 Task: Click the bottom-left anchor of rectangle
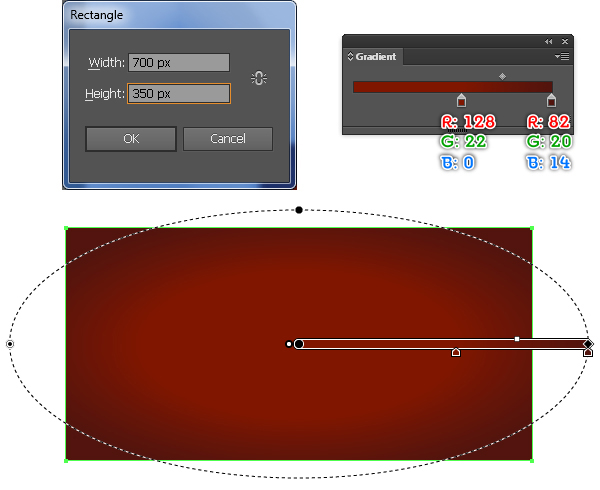[x=66, y=461]
